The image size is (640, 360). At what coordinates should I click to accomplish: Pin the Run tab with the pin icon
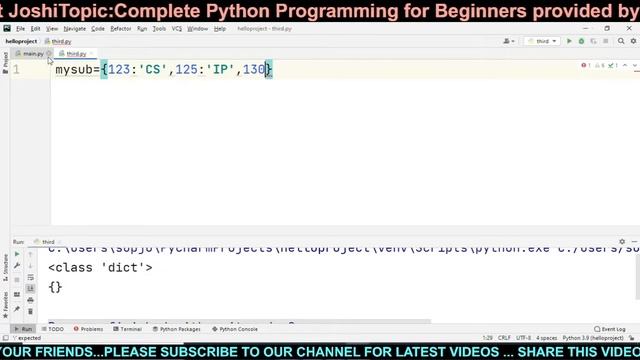coord(17,309)
